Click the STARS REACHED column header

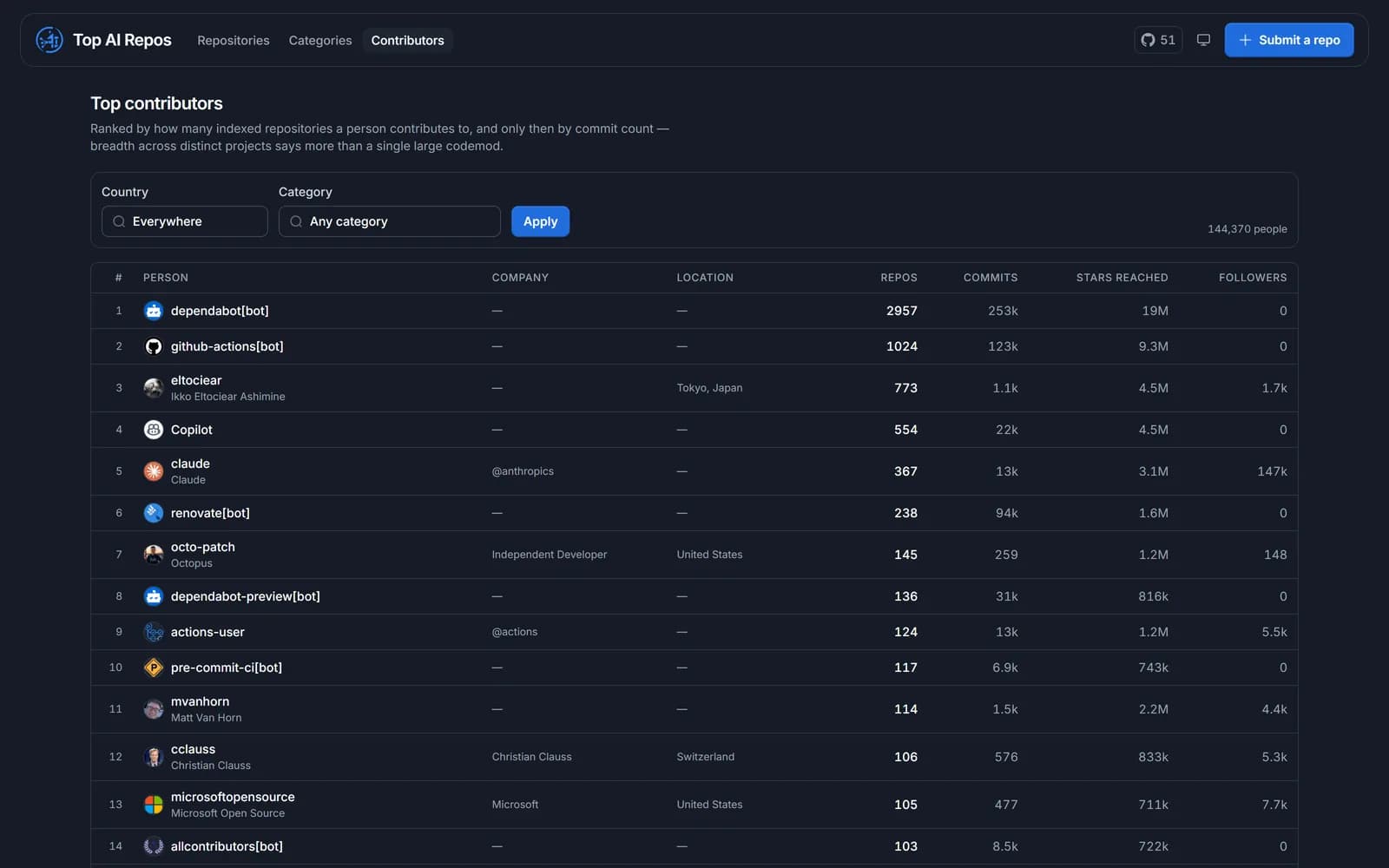pos(1122,278)
